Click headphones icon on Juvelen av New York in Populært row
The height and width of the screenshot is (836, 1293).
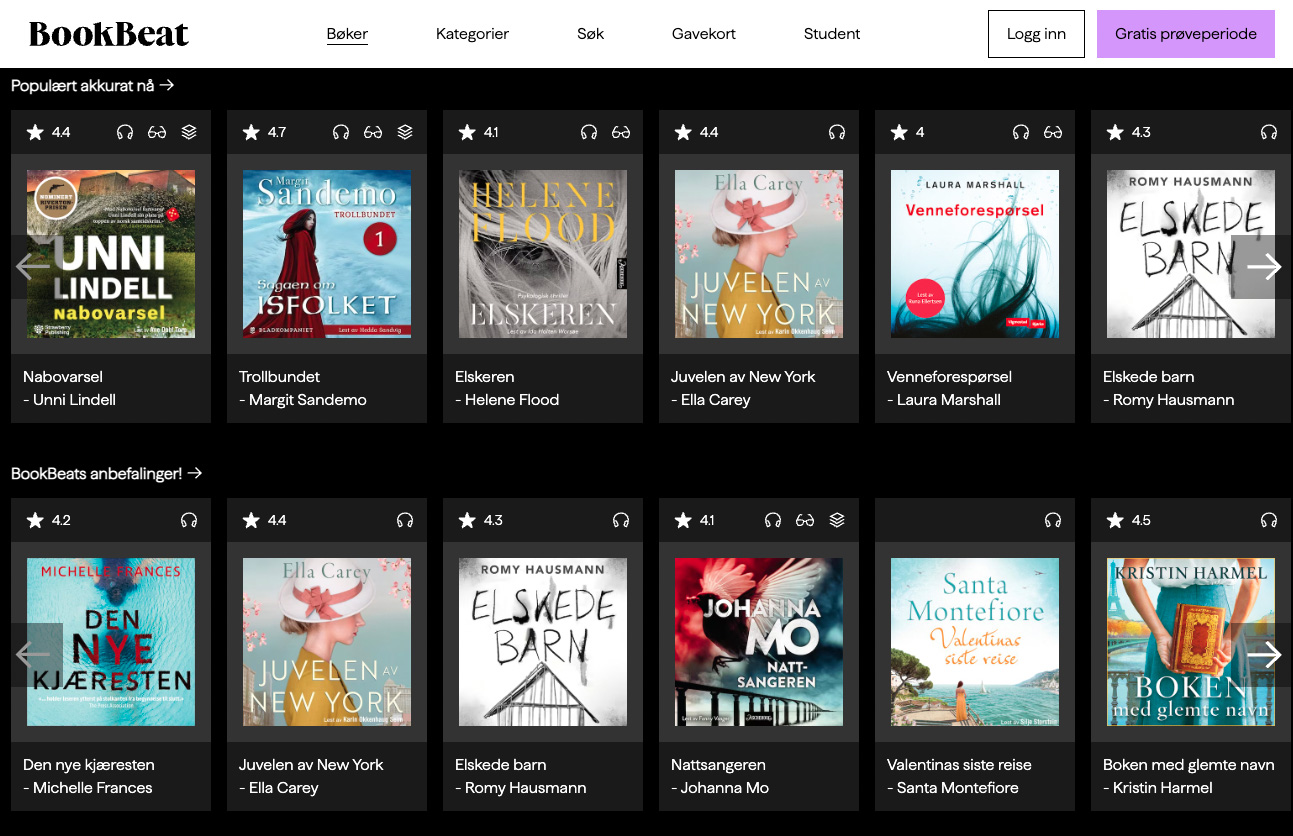837,132
